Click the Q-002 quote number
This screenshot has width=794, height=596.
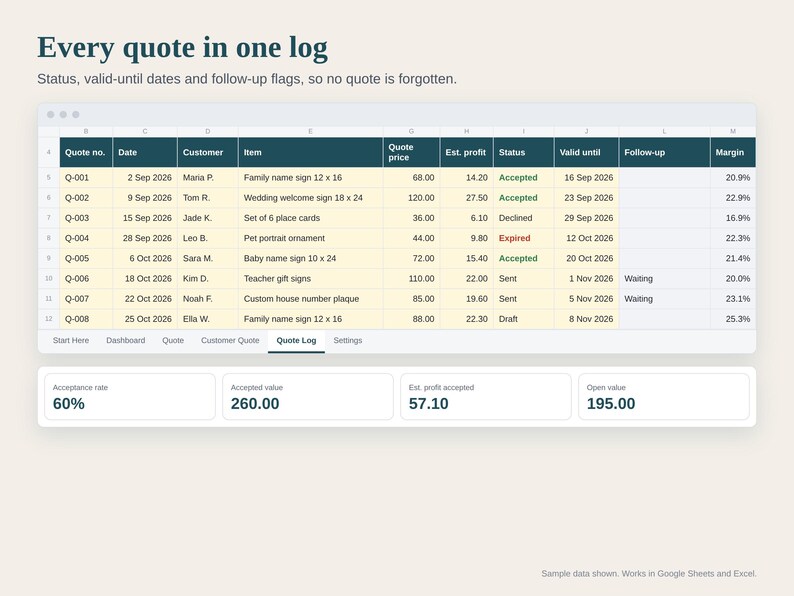tap(86, 198)
